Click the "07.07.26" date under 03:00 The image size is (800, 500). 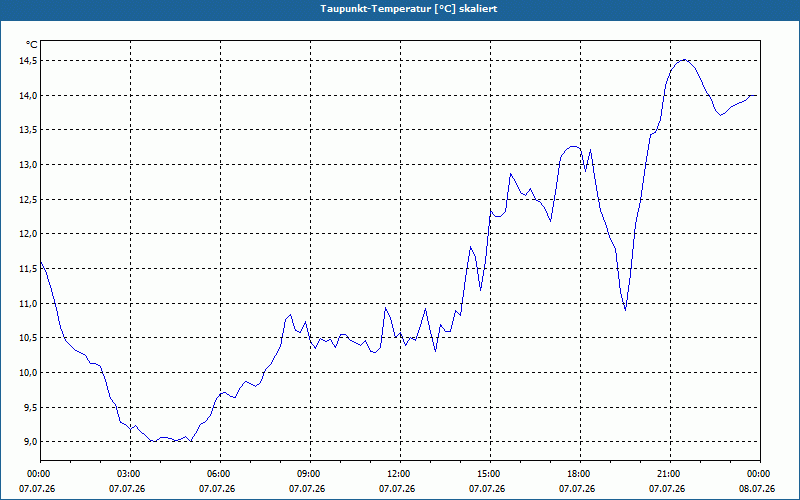127,489
